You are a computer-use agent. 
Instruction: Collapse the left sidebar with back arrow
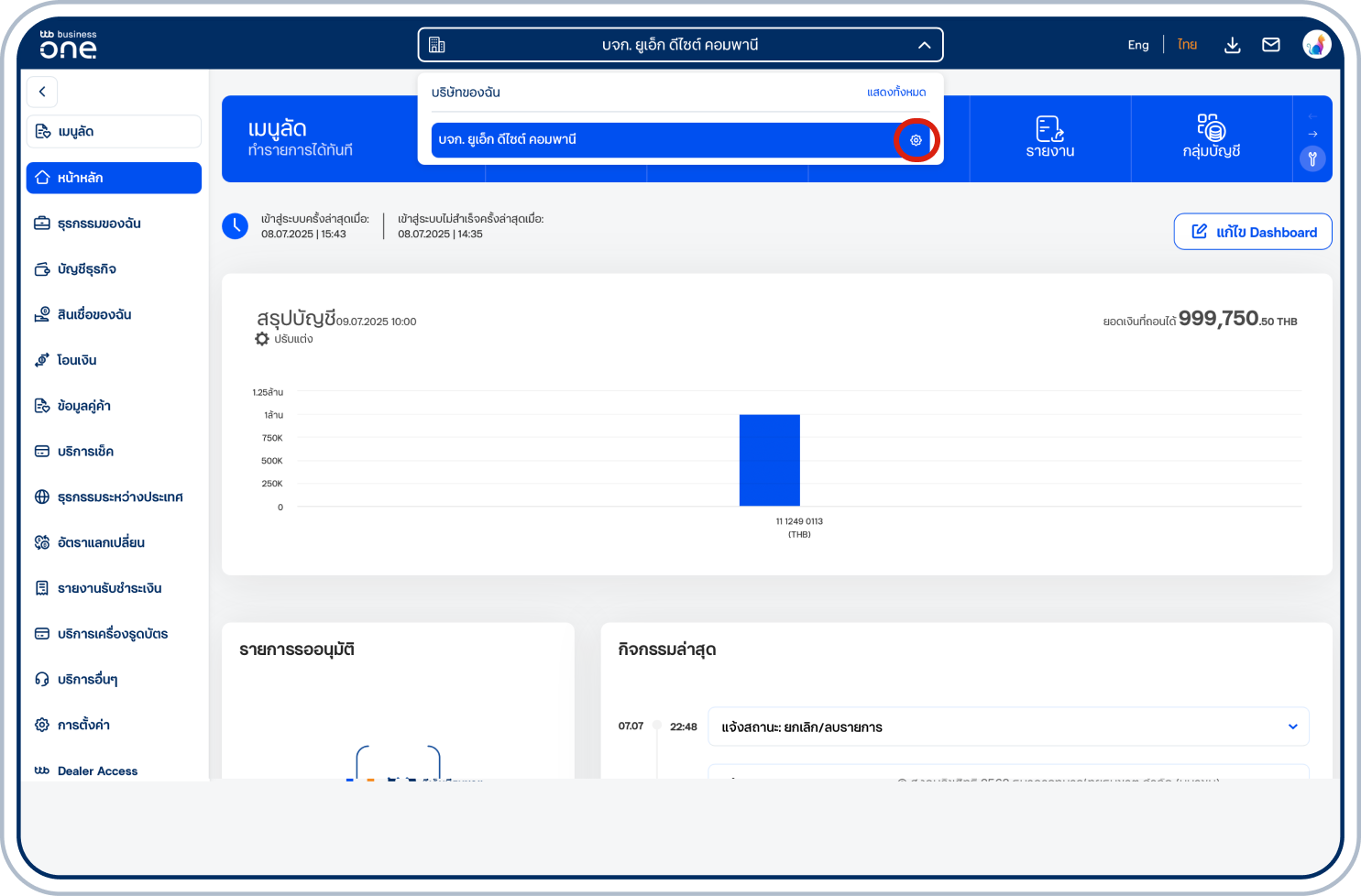[x=42, y=92]
